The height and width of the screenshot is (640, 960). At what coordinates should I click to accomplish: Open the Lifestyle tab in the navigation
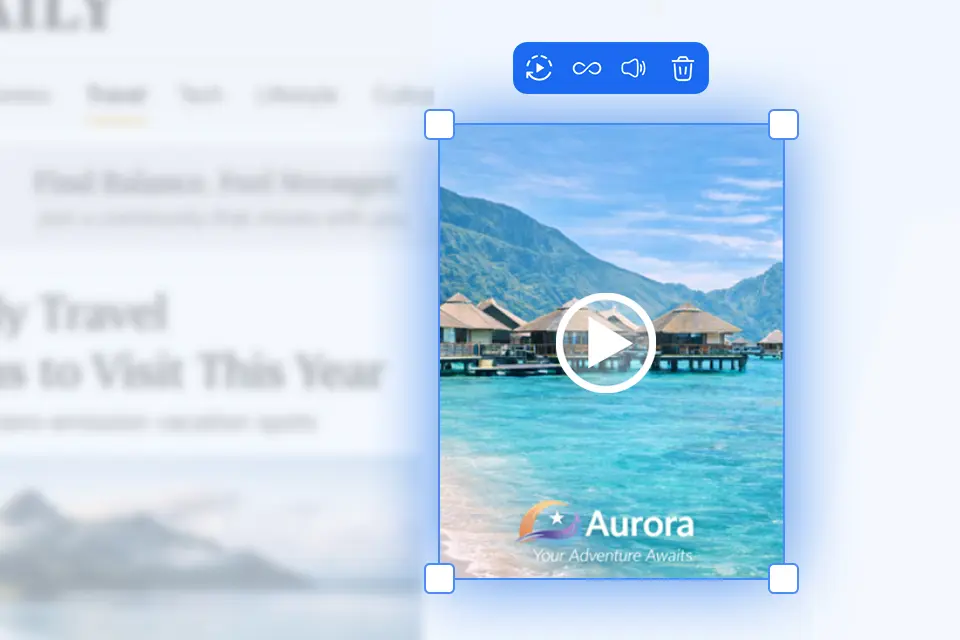(297, 95)
